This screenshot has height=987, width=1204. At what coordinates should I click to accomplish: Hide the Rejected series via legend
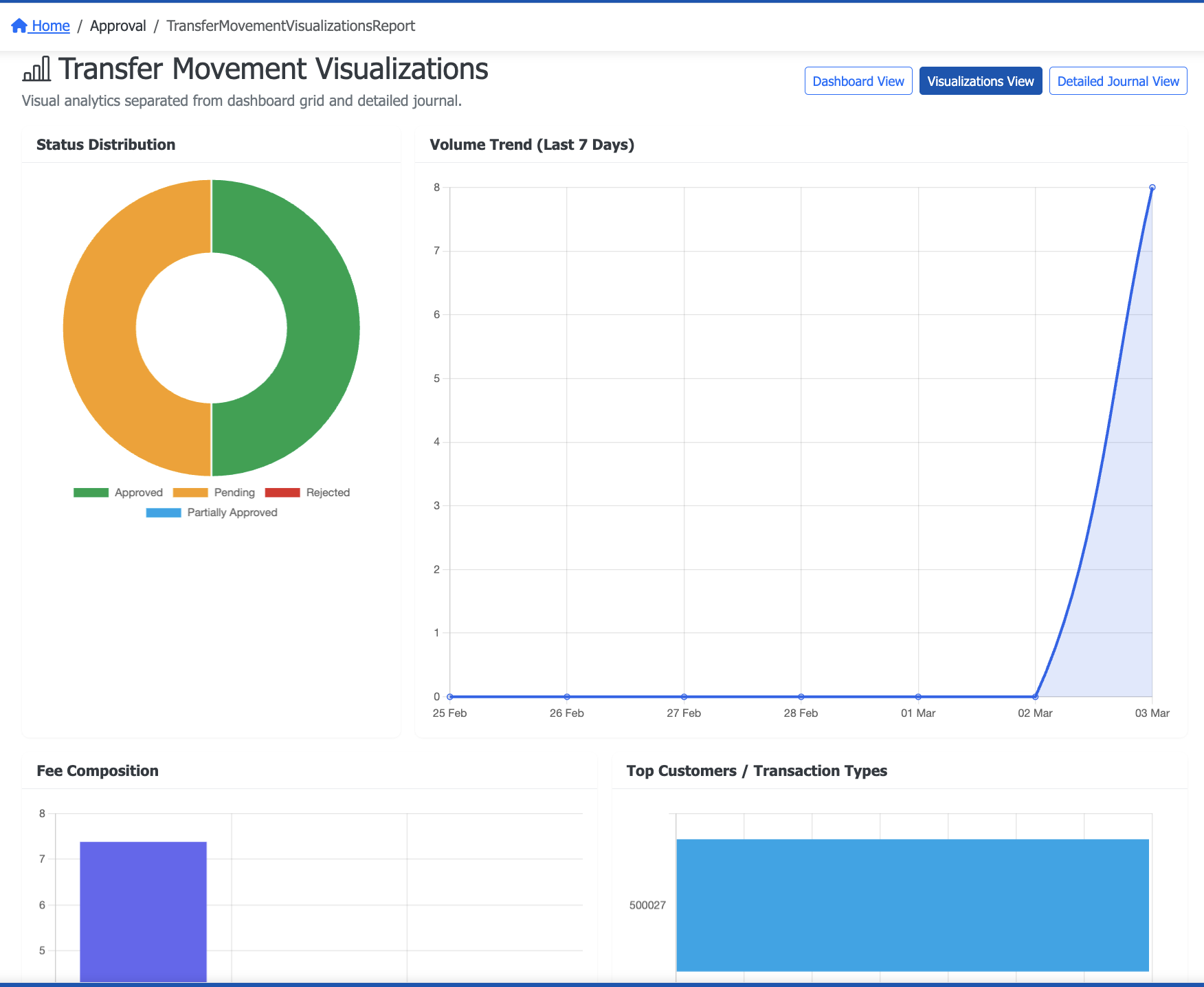[x=328, y=493]
